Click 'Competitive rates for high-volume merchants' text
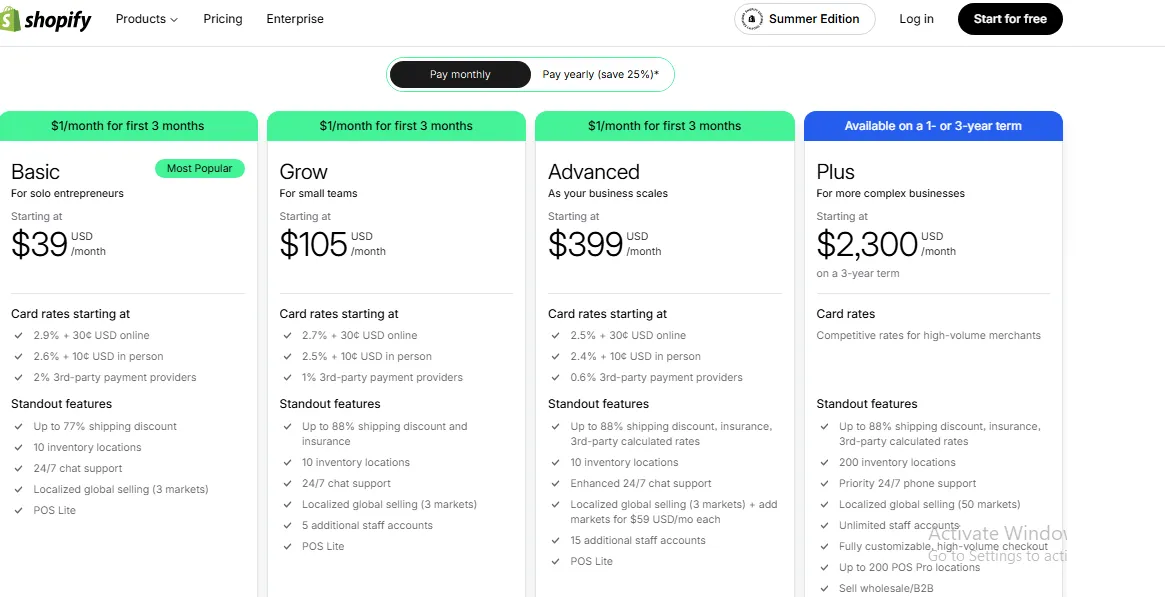The height and width of the screenshot is (597, 1165). coord(929,336)
